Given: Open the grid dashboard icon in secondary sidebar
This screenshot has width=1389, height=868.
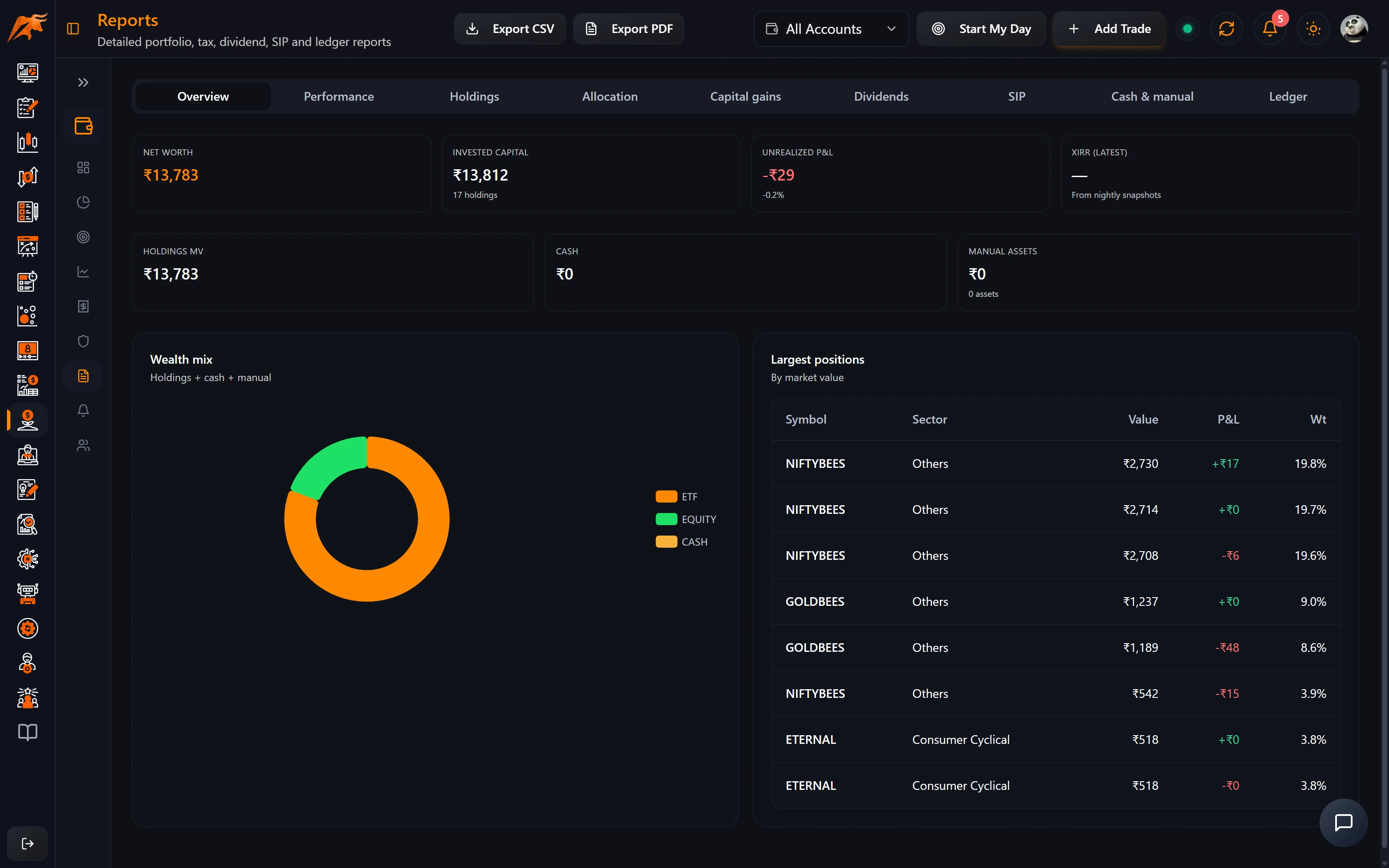Looking at the screenshot, I should (83, 168).
